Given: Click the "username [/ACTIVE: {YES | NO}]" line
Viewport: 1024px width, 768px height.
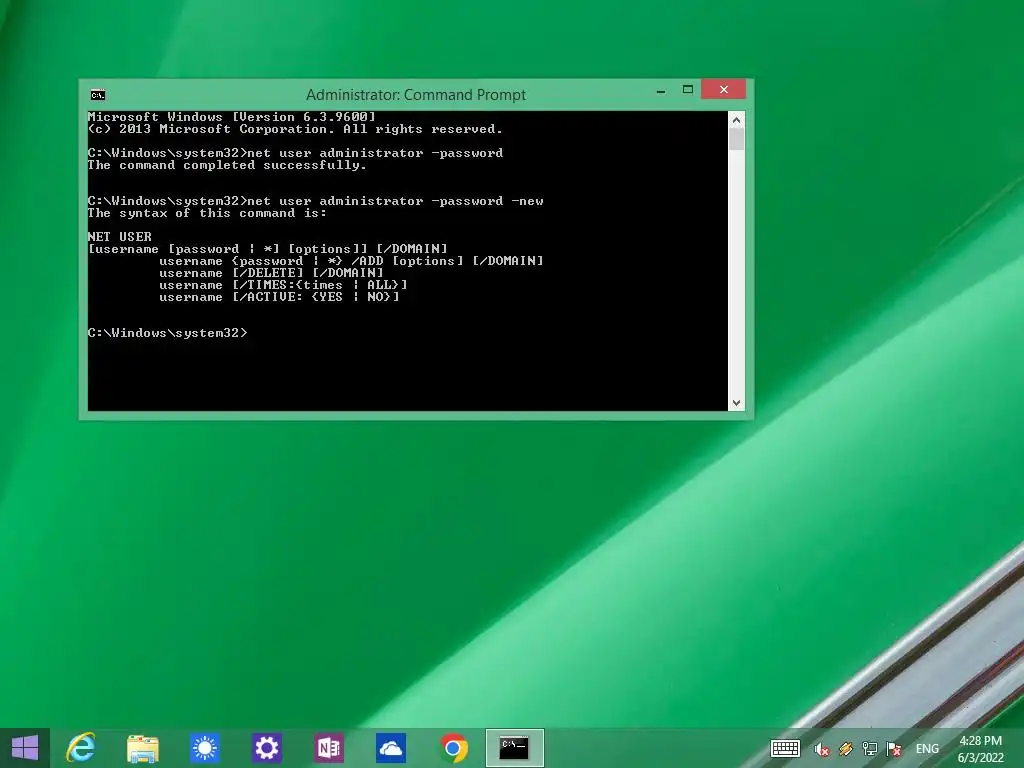Looking at the screenshot, I should click(279, 297).
